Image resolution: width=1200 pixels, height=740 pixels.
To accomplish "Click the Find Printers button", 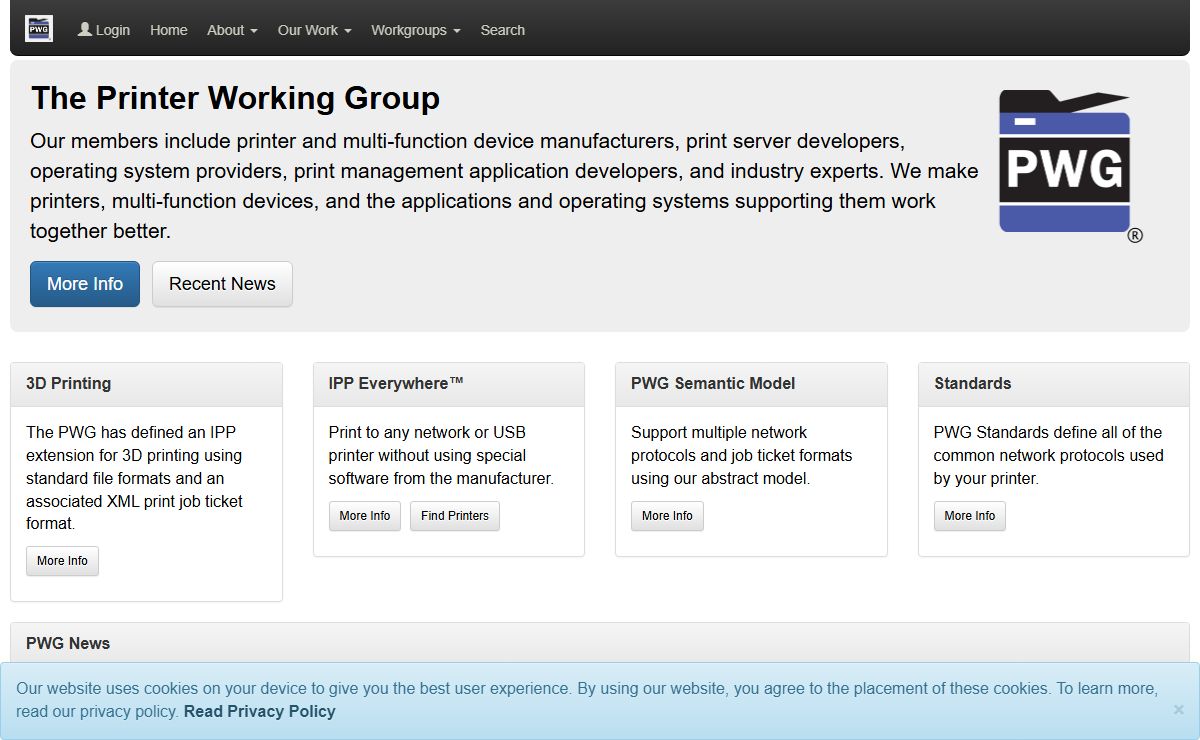I will click(x=455, y=516).
